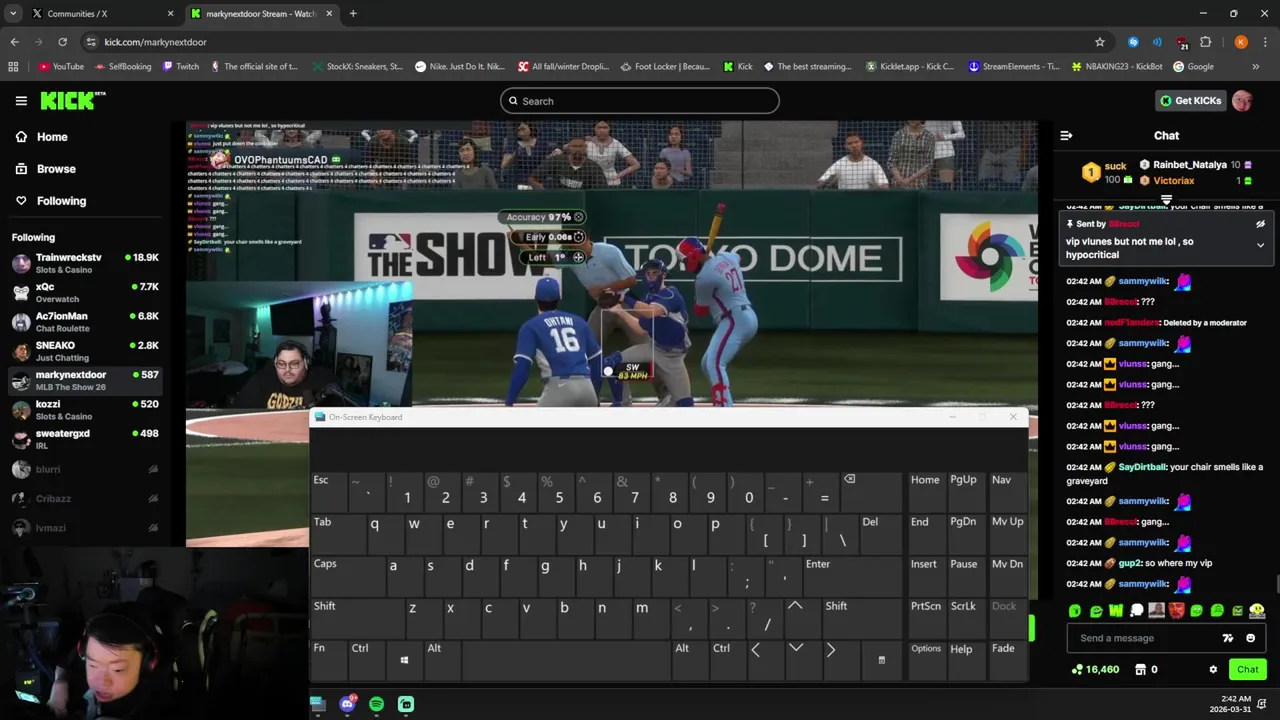Select kozzi channel in following list
The width and height of the screenshot is (1280, 720).
[84, 410]
